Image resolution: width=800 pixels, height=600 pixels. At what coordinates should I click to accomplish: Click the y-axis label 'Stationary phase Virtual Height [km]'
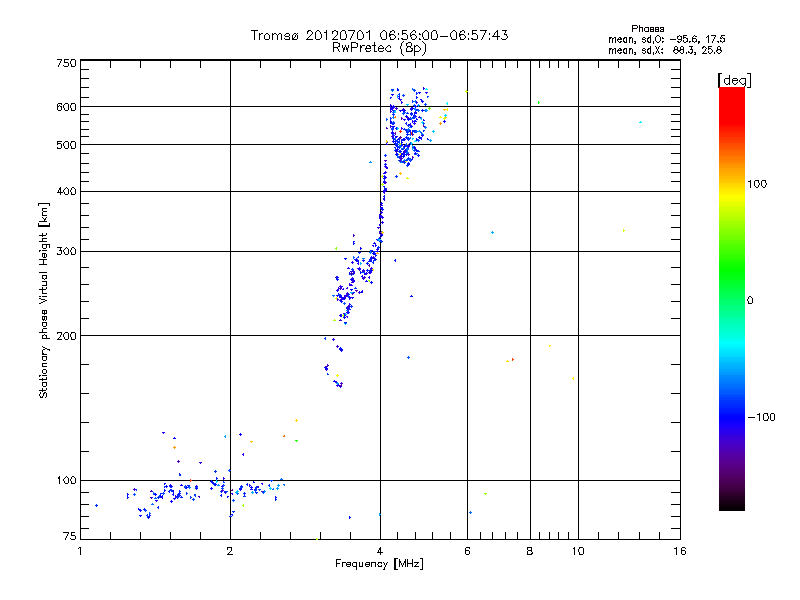tap(44, 301)
